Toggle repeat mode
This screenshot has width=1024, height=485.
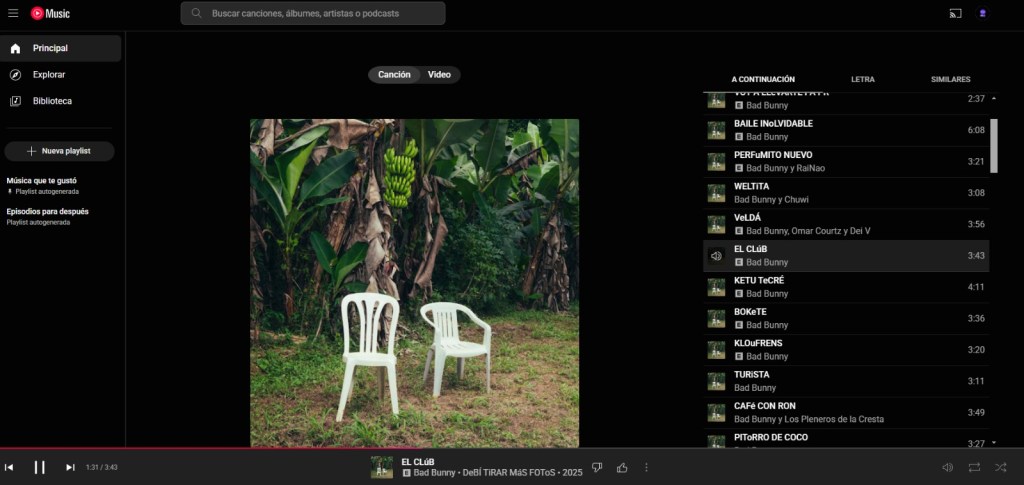tap(974, 467)
